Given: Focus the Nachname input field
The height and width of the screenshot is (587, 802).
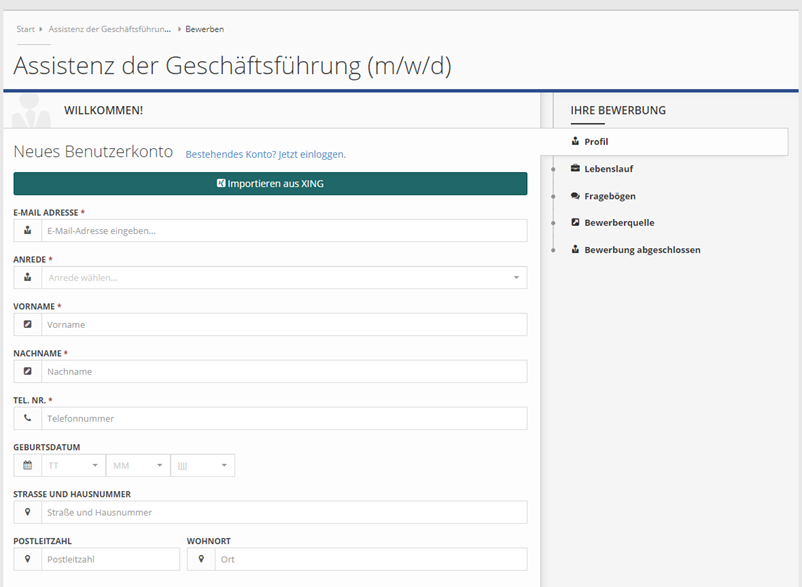Looking at the screenshot, I should point(284,372).
